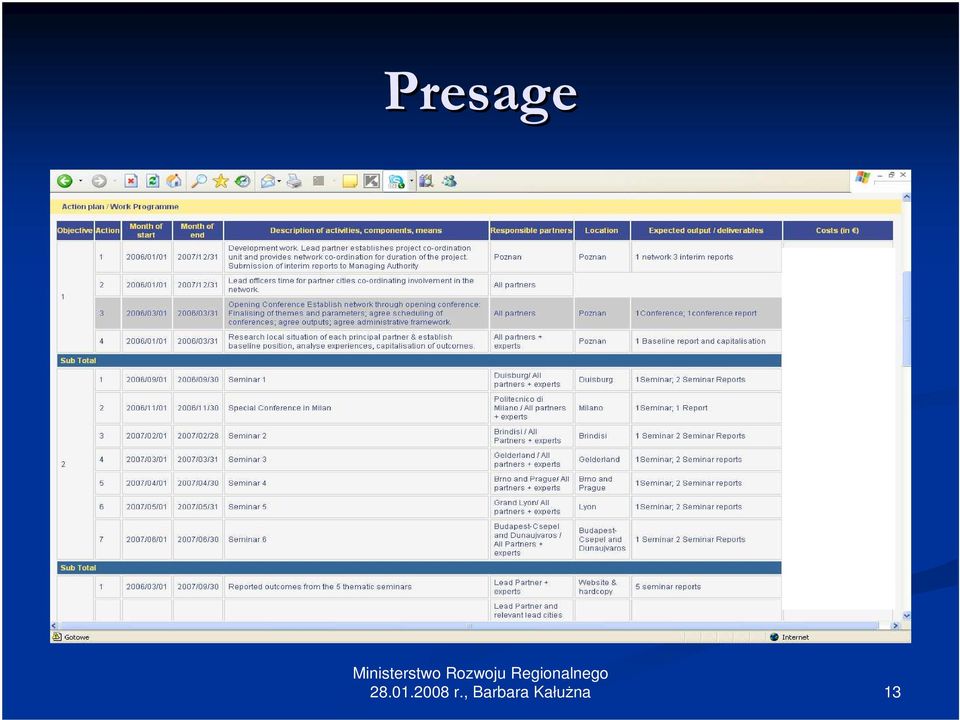This screenshot has width=960, height=720.
Task: Click the start date 2006/09/01
Action: pos(146,380)
